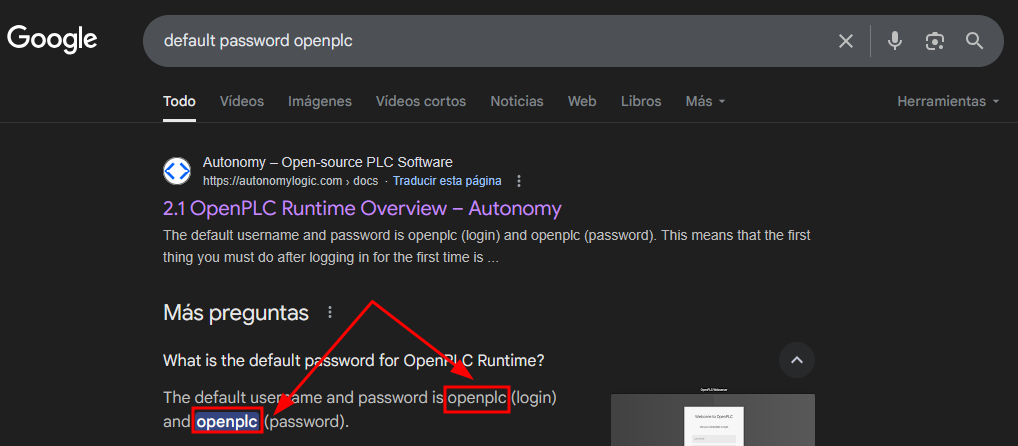Click Traducir esta página link

447,181
